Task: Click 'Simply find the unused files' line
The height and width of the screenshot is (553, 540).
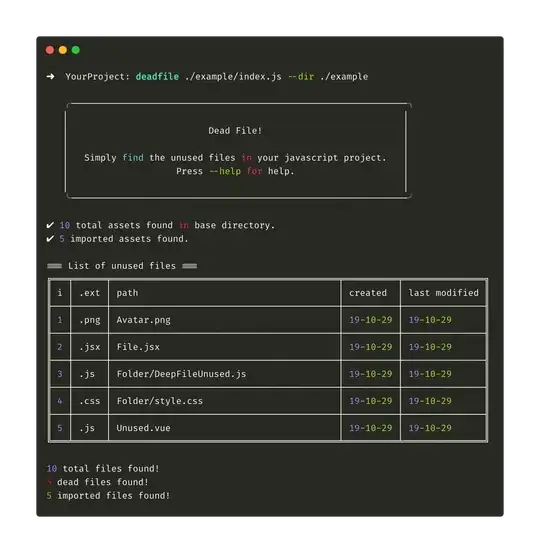Action: (x=235, y=158)
